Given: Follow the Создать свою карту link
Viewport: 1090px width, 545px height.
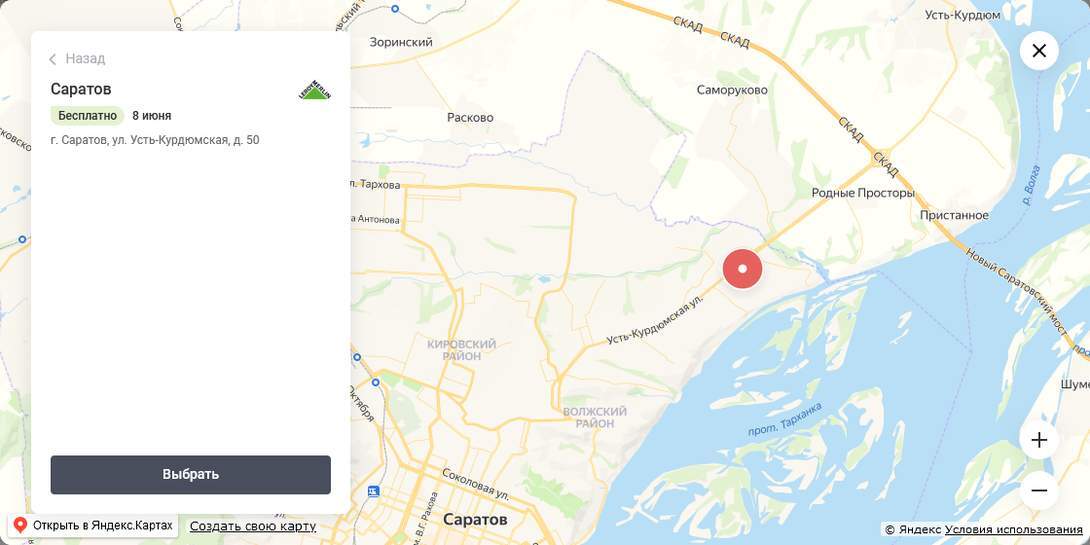Looking at the screenshot, I should [253, 526].
